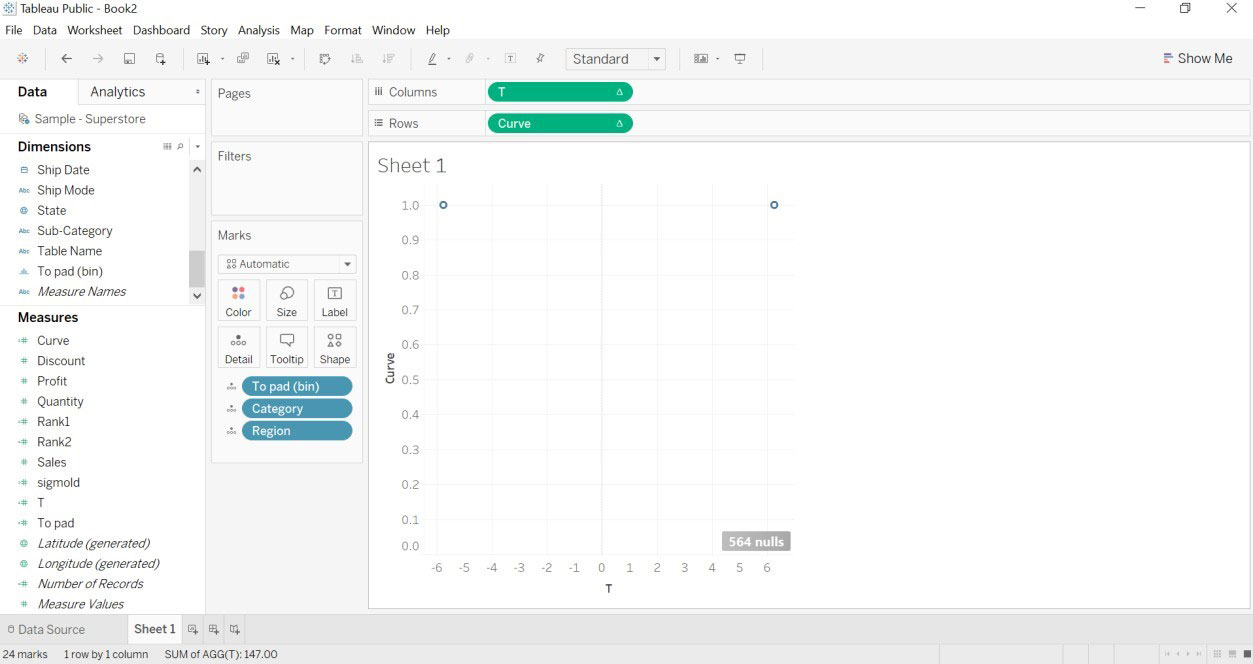Click the Tableau start page logo icon
Screen dimensions: 1253x664
(x=22, y=59)
